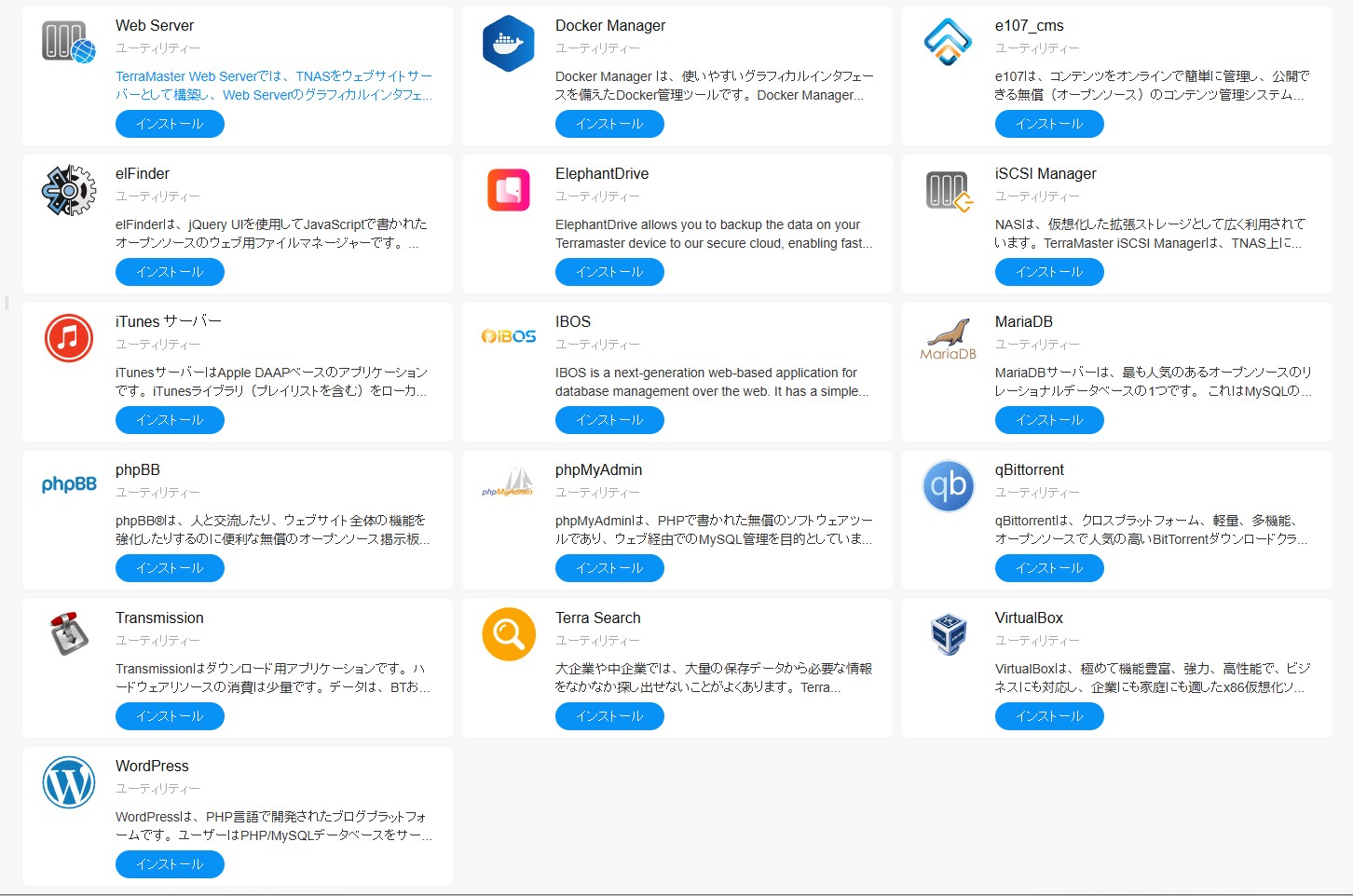Image resolution: width=1353 pixels, height=896 pixels.
Task: Open the VirtualBox cube icon
Action: coord(948,634)
